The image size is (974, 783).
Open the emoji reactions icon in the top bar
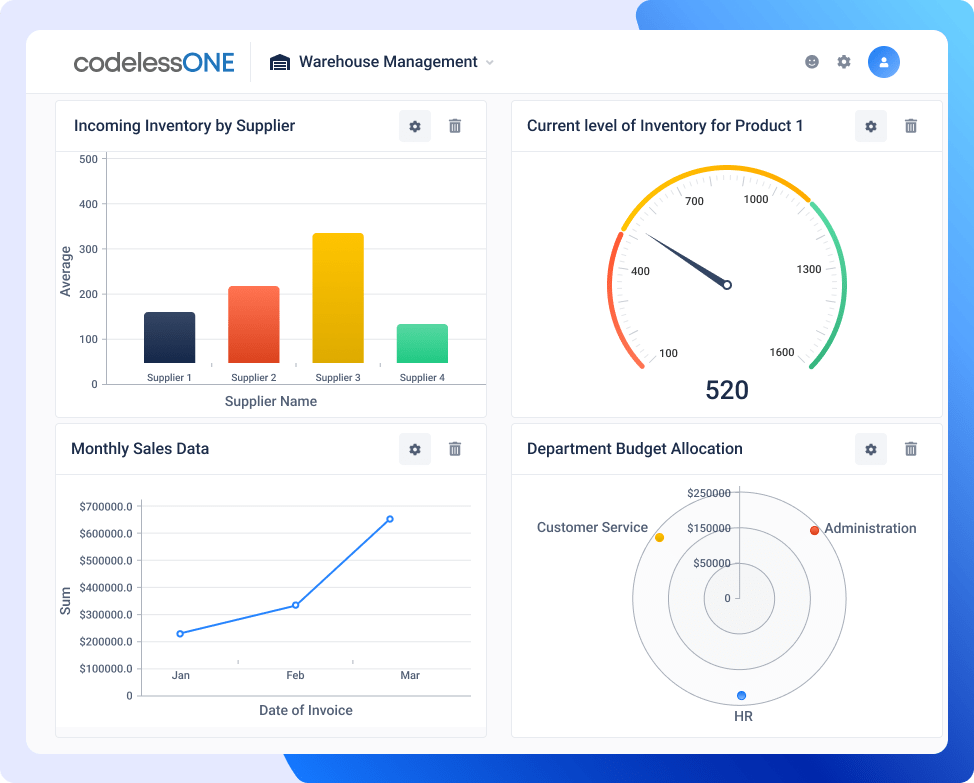coord(812,61)
